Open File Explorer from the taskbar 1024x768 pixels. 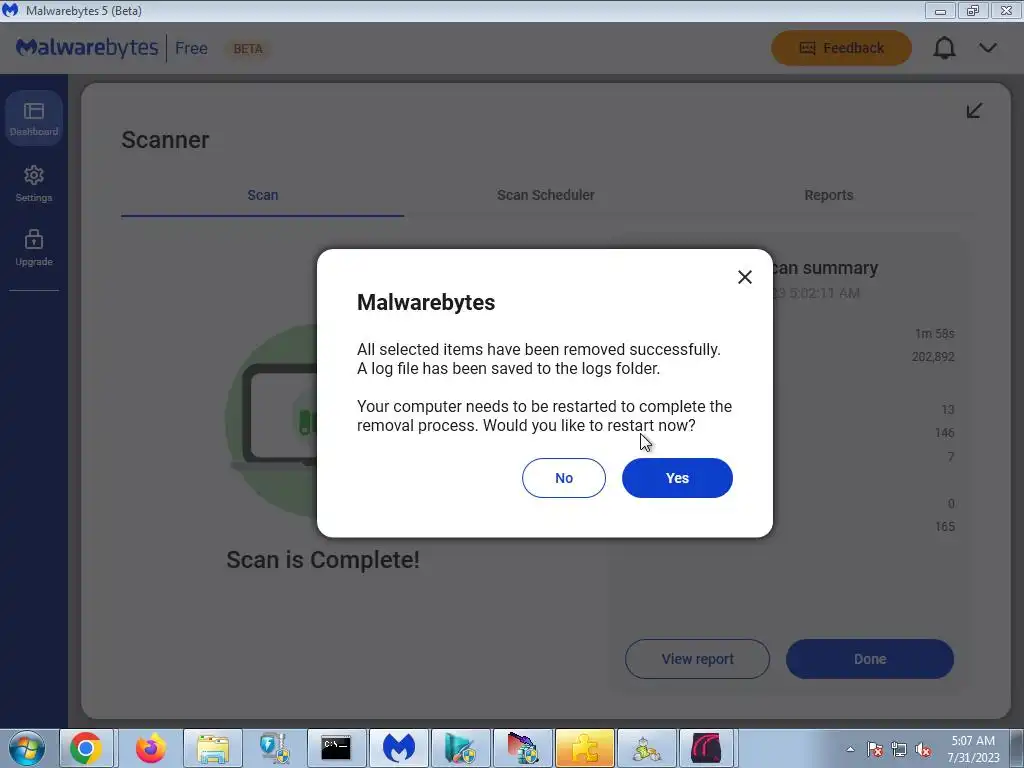pos(213,748)
